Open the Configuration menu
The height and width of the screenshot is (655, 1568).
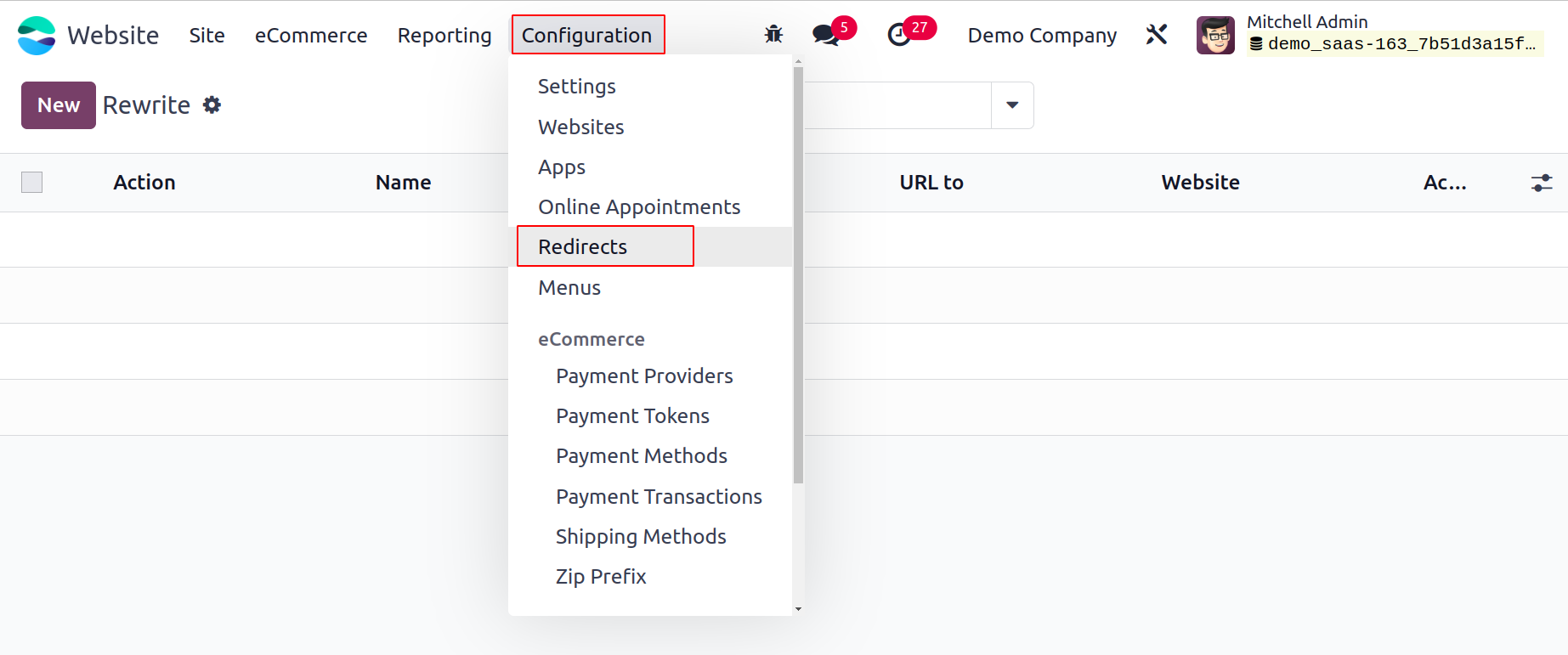pos(587,35)
